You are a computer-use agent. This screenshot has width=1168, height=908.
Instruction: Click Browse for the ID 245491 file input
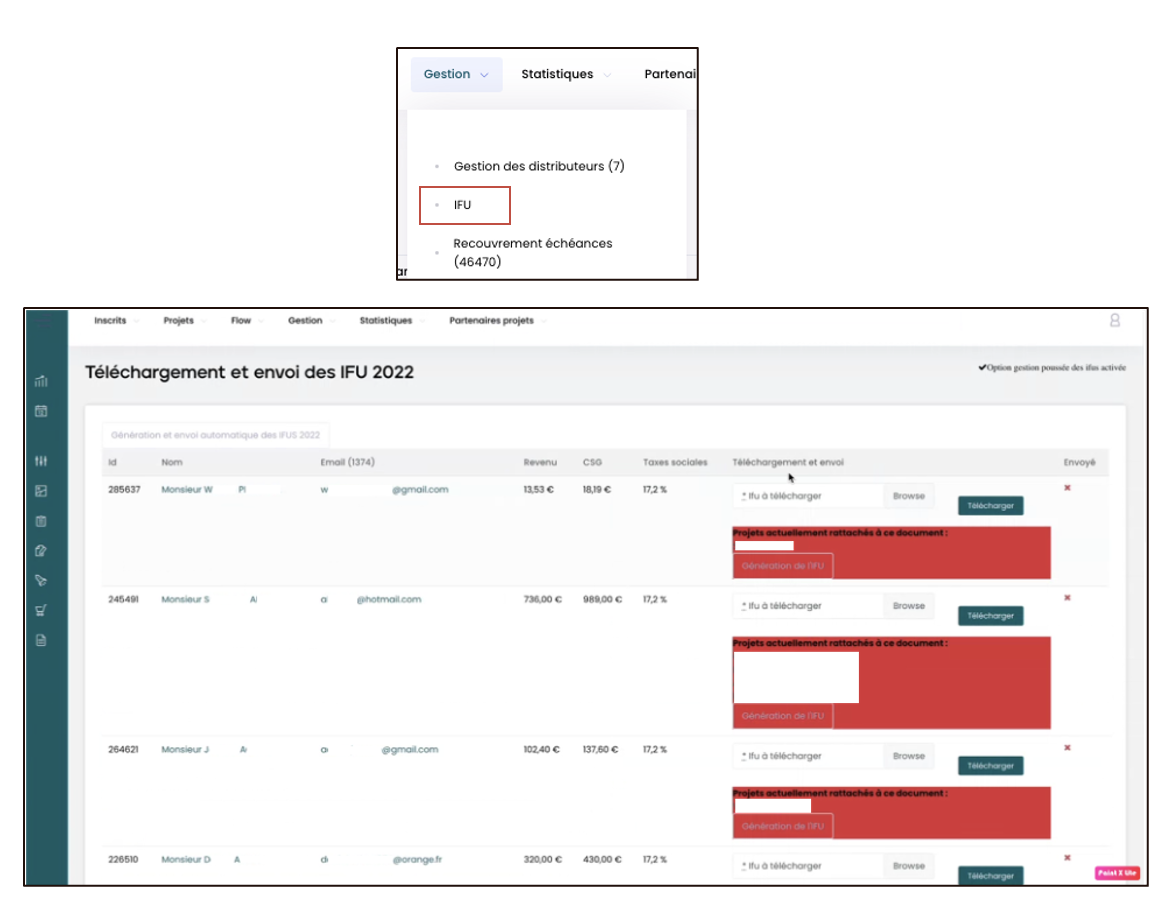909,606
